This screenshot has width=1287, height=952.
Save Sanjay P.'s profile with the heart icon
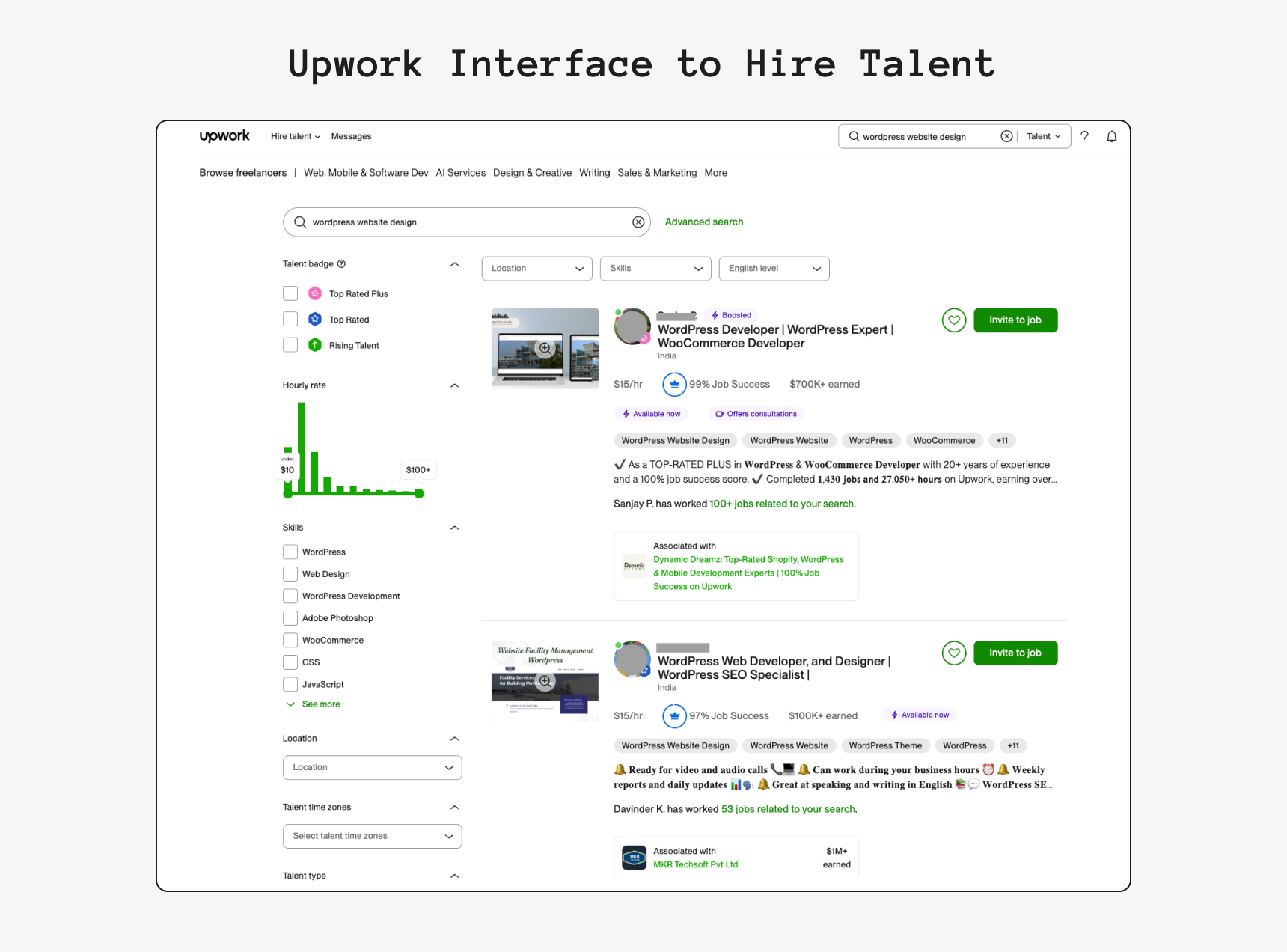coord(954,320)
